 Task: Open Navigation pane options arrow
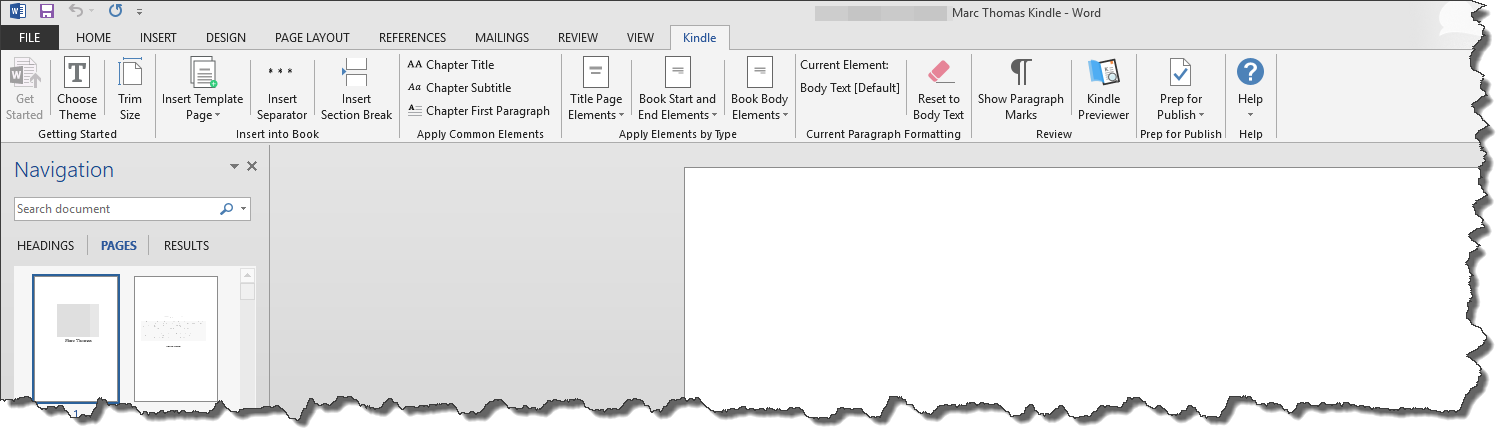pos(234,167)
